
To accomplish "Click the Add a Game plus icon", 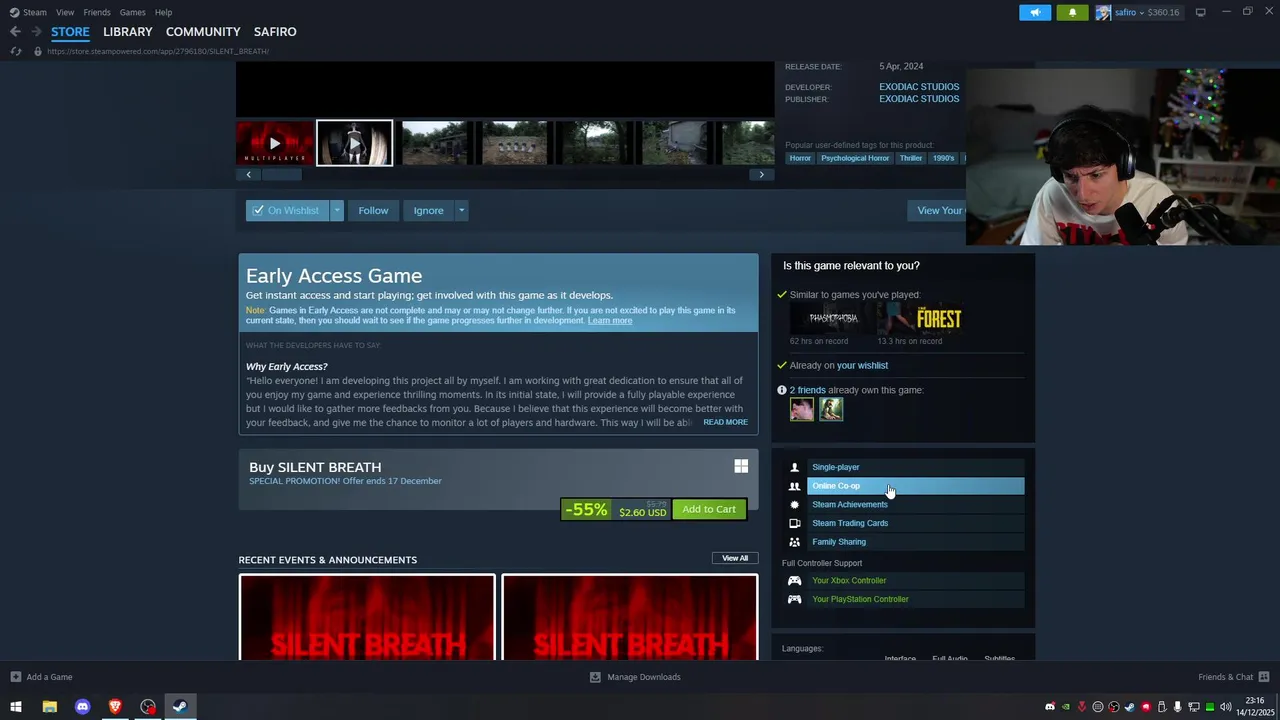I will coord(15,677).
